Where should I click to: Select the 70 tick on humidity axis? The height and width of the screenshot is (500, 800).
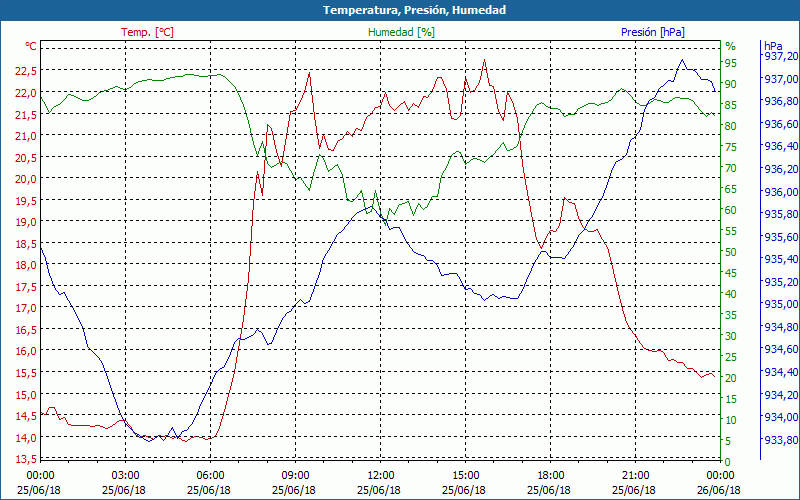point(731,168)
